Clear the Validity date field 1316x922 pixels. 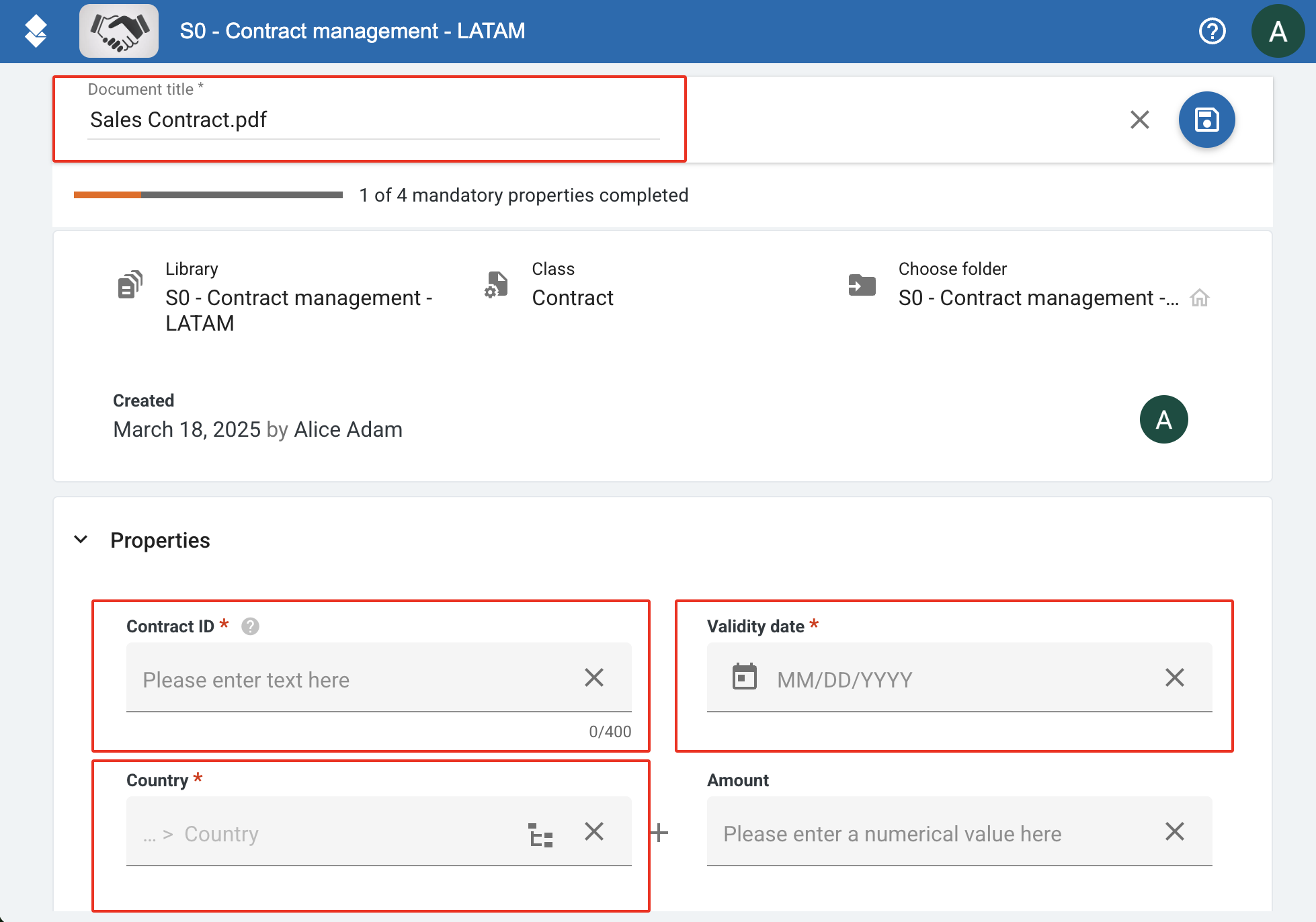(x=1175, y=677)
